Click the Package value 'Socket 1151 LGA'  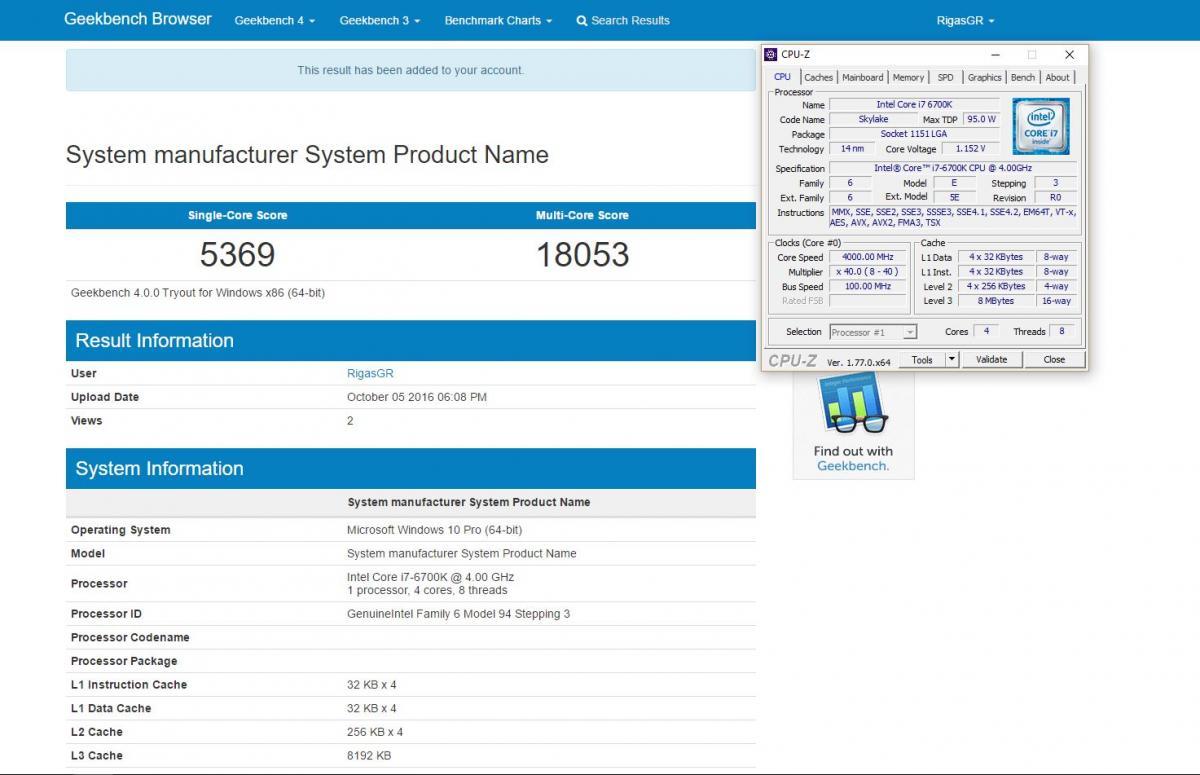(x=914, y=134)
